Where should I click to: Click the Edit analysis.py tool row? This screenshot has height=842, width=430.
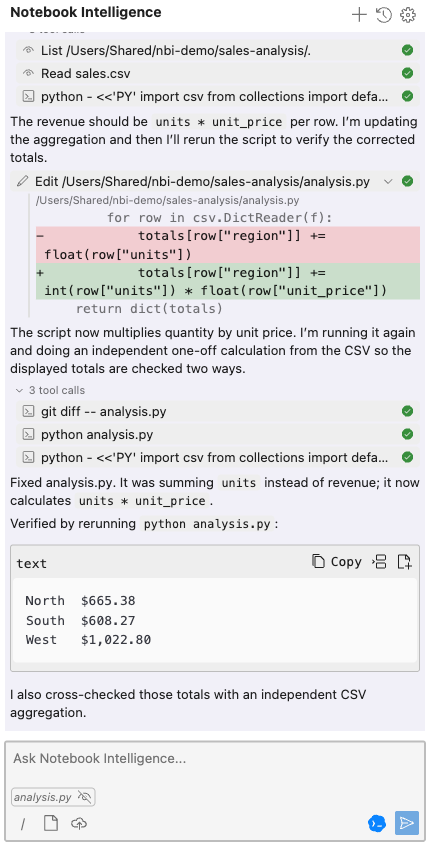click(215, 182)
